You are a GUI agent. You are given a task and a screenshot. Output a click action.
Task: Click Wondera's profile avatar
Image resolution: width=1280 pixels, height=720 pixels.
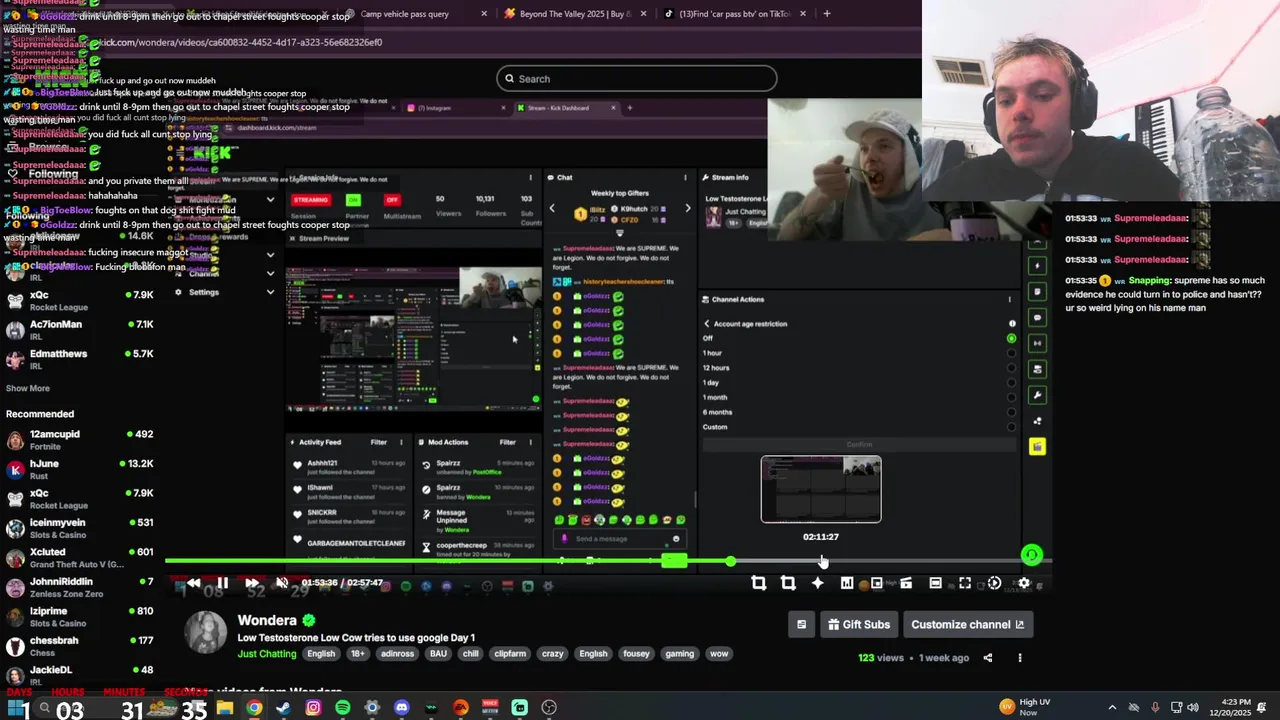[206, 633]
